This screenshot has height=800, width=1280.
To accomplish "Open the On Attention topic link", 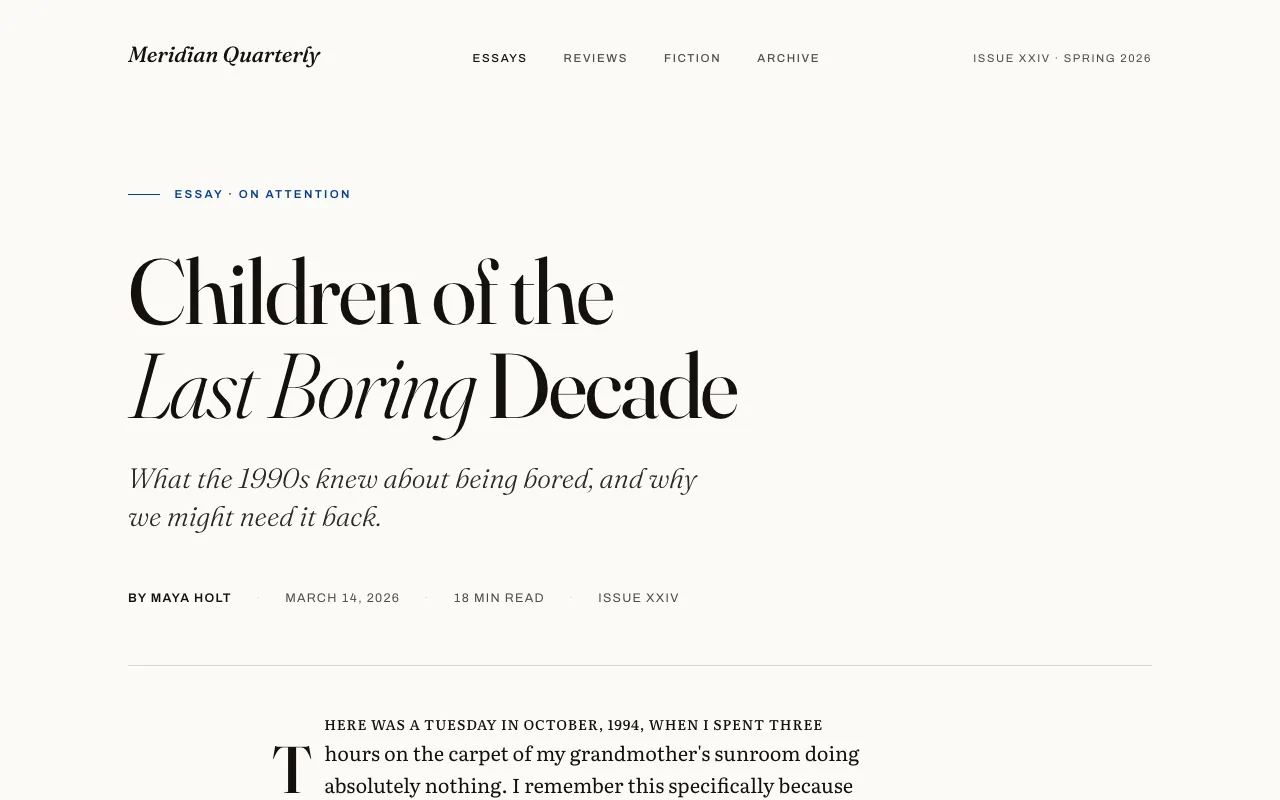I will 295,194.
